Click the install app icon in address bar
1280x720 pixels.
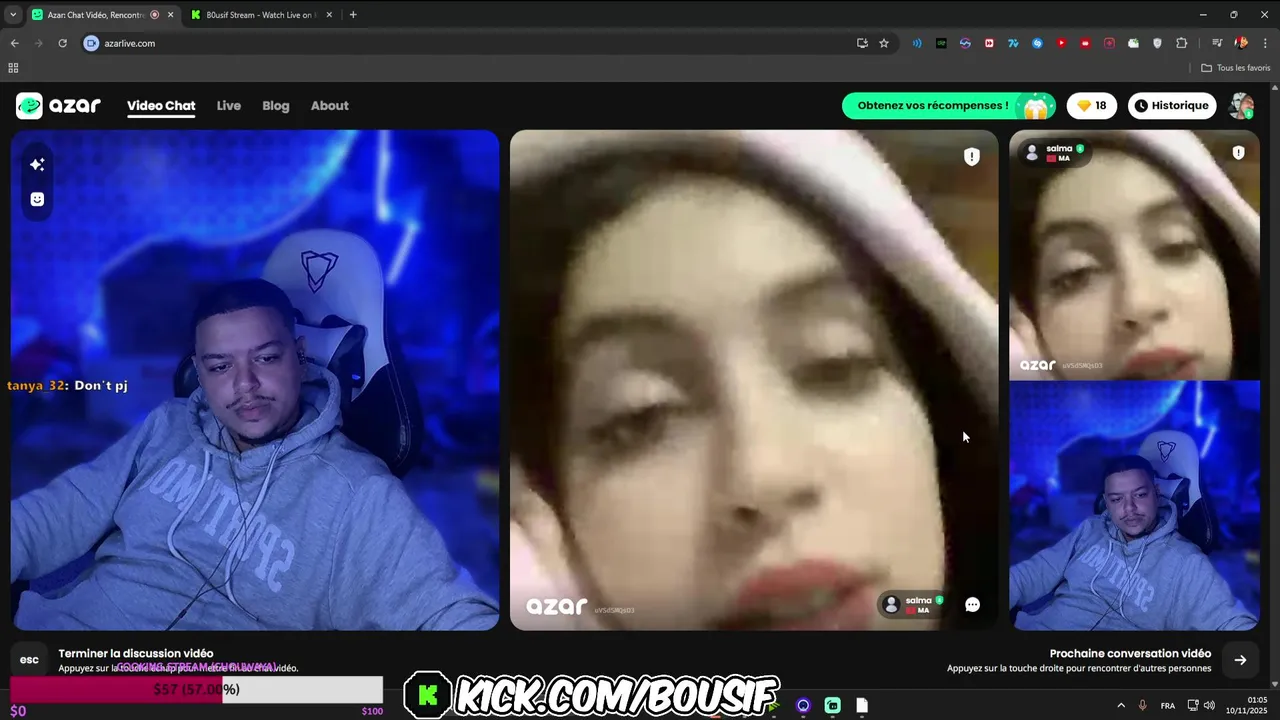point(862,43)
